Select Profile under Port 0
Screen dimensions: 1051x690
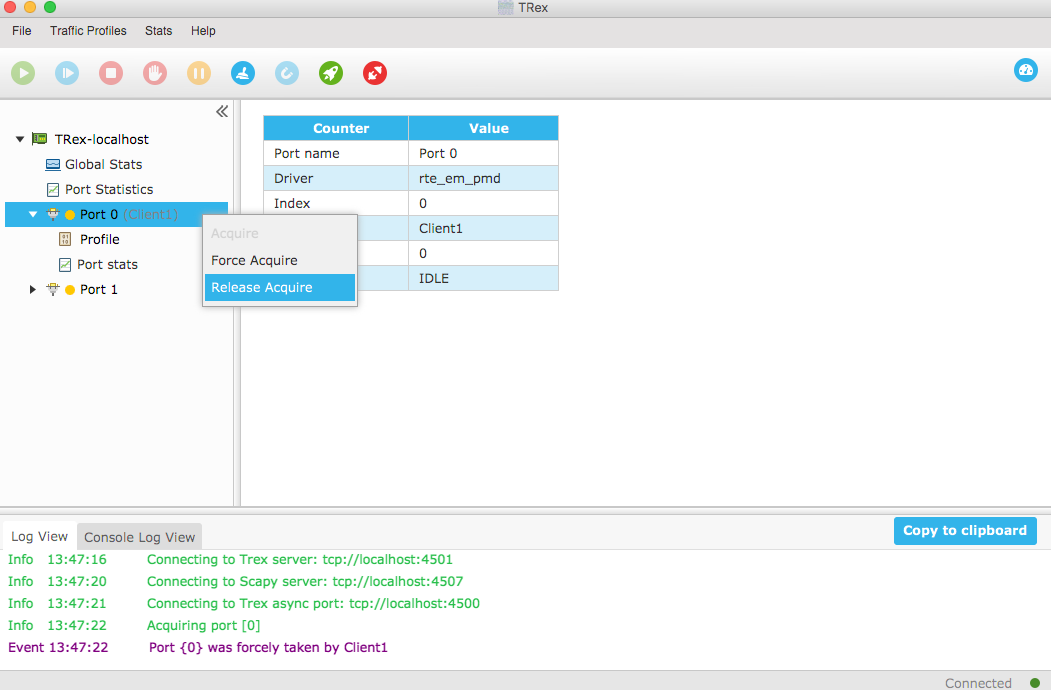click(99, 239)
